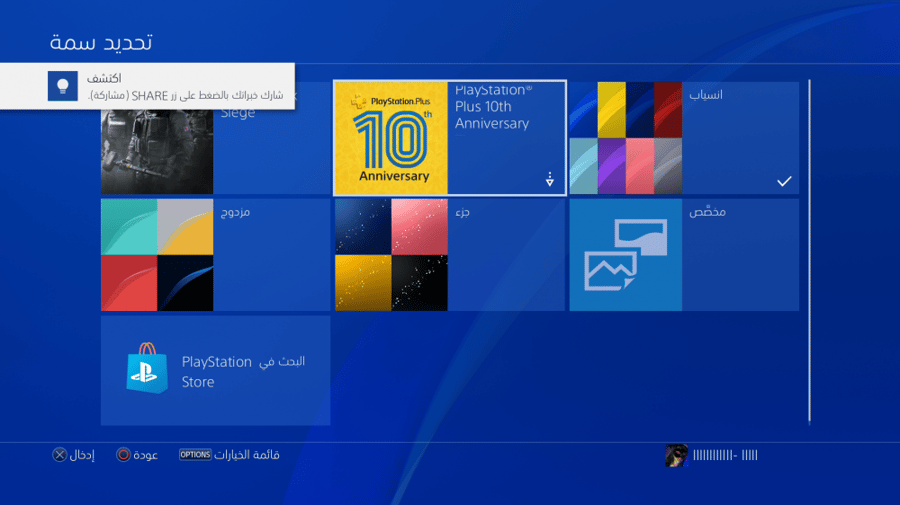Select the انسياب theme thumbnail
Viewport: 900px width, 505px height.
click(x=626, y=138)
